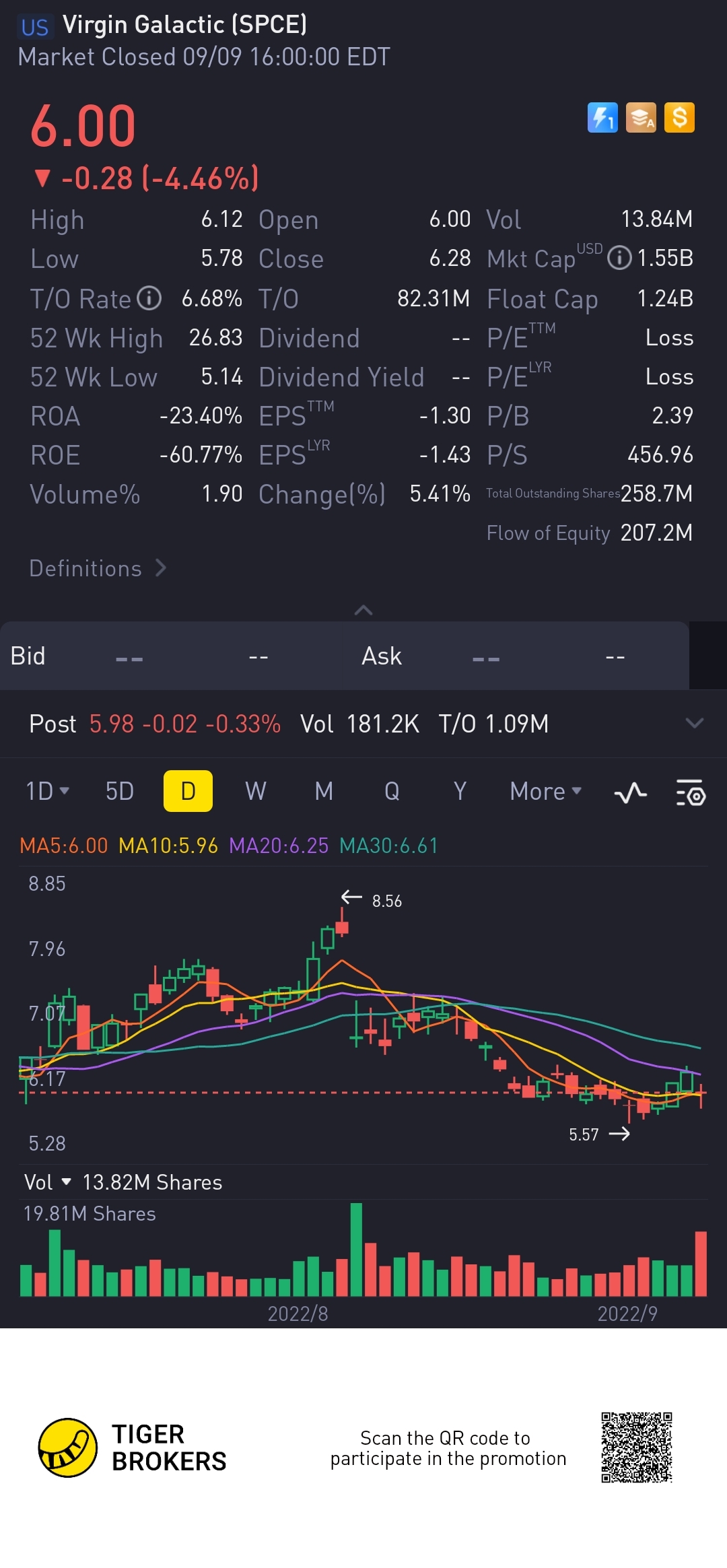Tap the last red volume bar
The image size is (727, 1568).
click(701, 1264)
